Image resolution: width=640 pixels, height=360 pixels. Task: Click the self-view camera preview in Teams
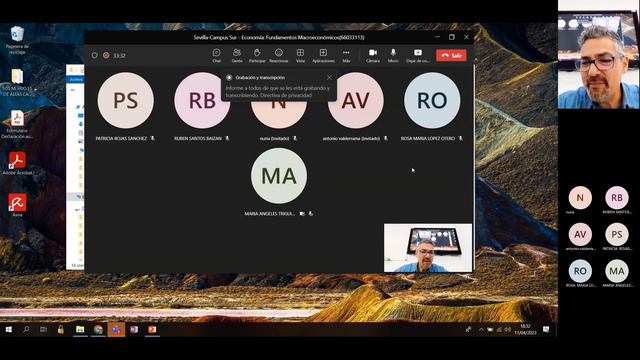[428, 248]
